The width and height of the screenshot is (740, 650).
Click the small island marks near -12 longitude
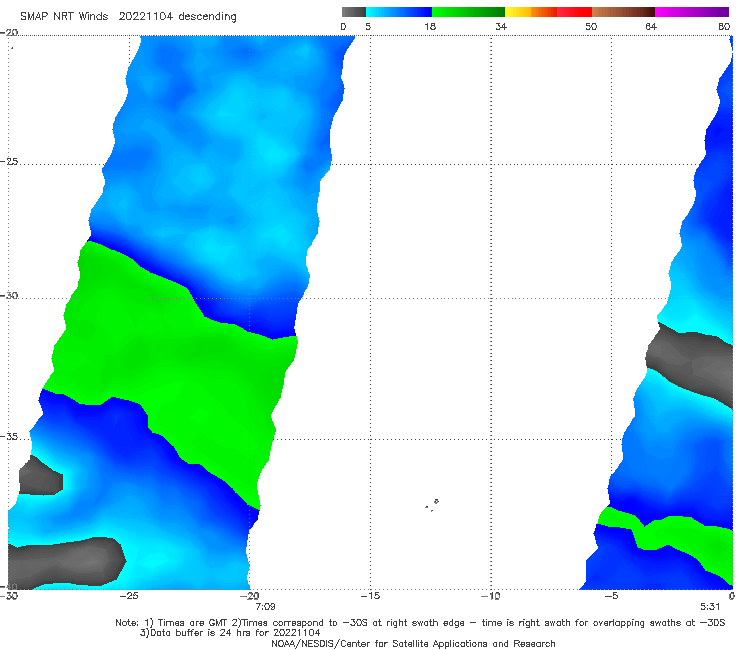[x=432, y=505]
